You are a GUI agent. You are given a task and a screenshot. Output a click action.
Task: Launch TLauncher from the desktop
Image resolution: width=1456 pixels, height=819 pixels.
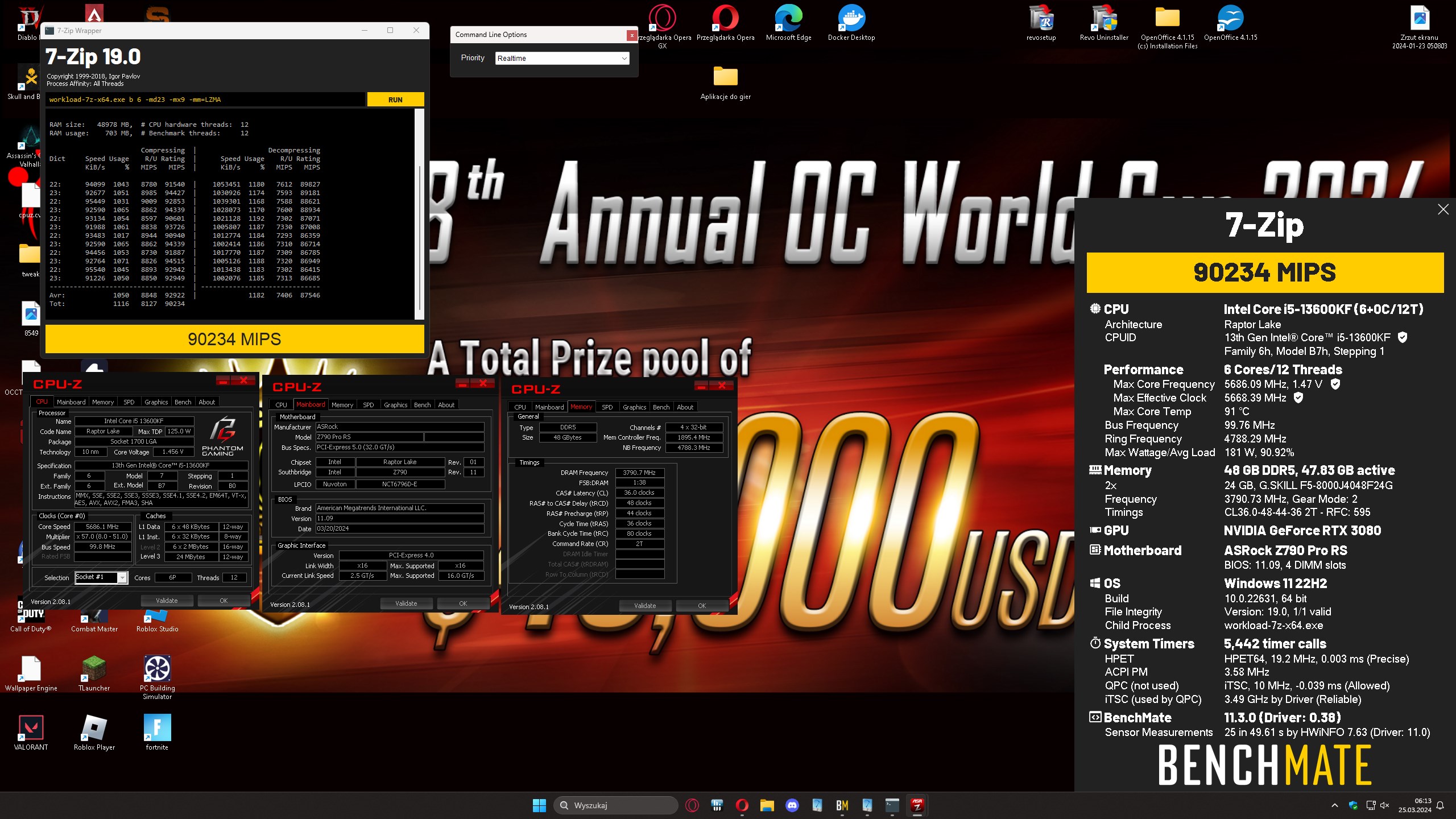pyautogui.click(x=94, y=673)
